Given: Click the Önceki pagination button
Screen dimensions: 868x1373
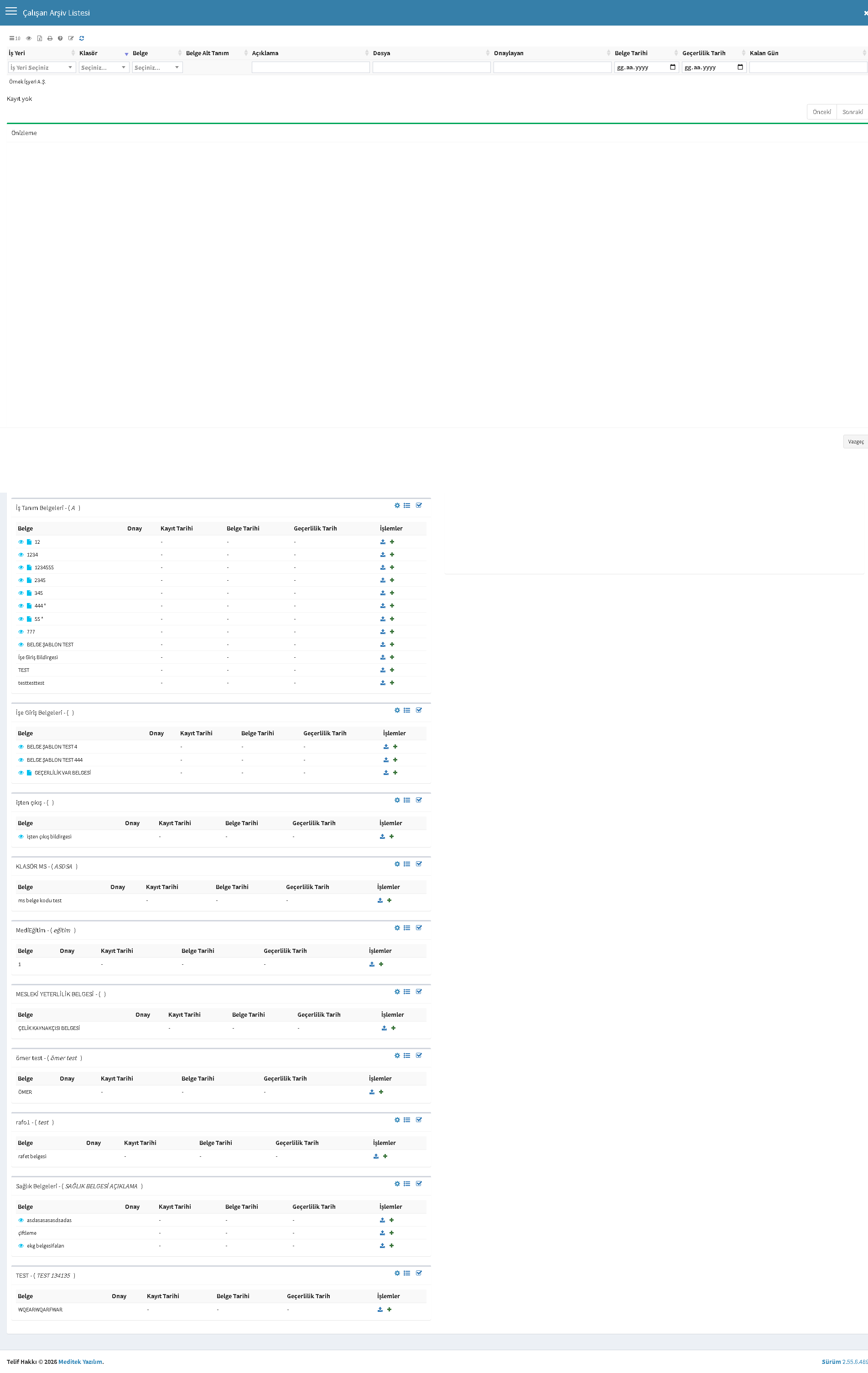Looking at the screenshot, I should coord(822,112).
